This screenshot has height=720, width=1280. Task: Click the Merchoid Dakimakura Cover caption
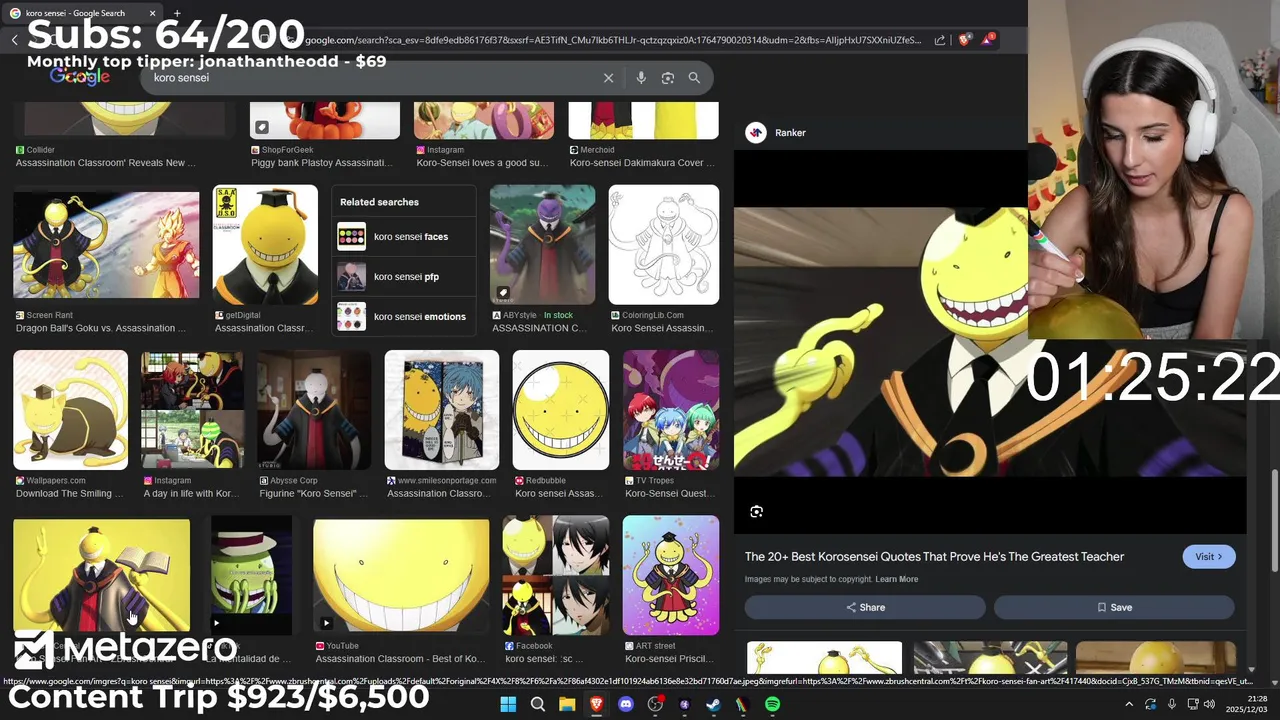pyautogui.click(x=643, y=163)
